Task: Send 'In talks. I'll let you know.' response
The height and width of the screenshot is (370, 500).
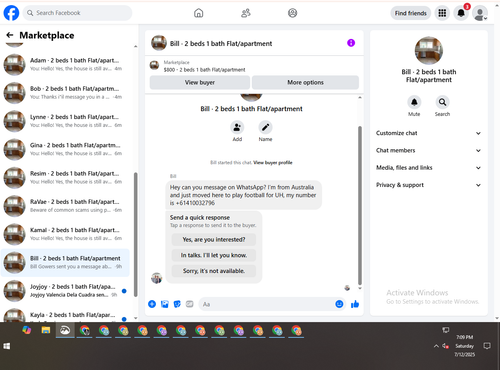Action: coord(214,255)
